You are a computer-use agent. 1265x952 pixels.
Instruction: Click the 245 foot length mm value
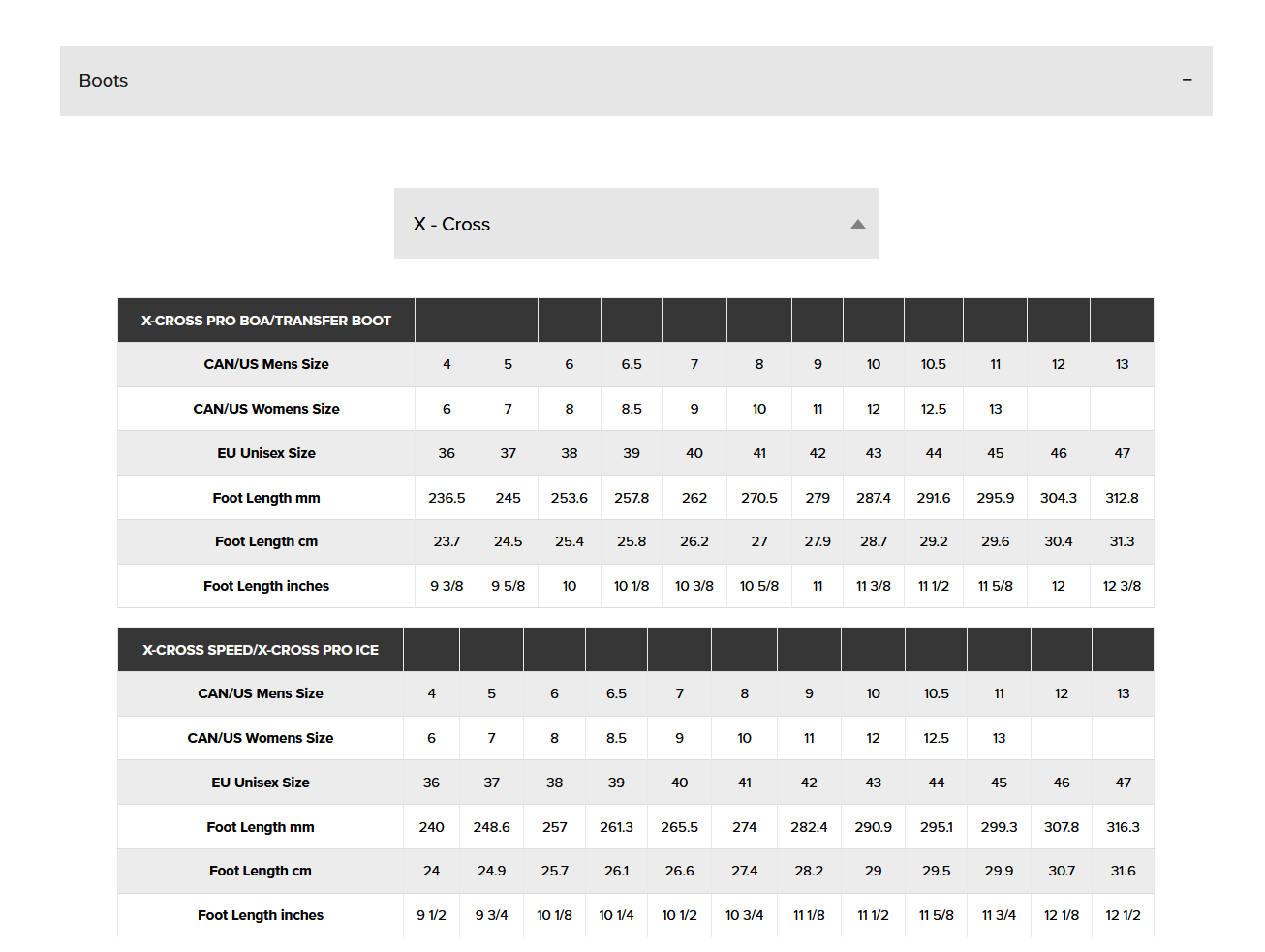click(509, 498)
